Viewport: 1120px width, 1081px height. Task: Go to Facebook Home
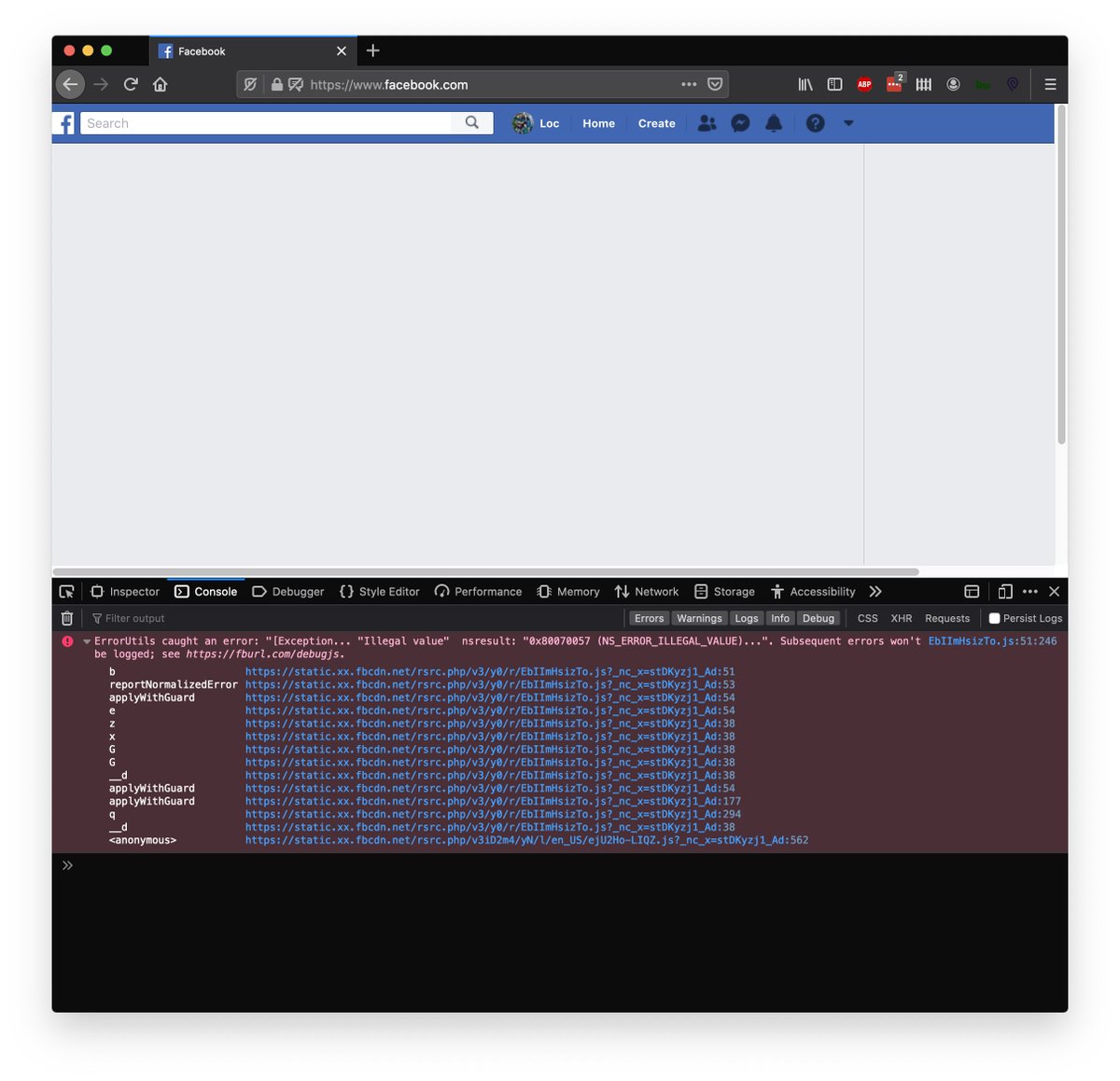[x=598, y=123]
